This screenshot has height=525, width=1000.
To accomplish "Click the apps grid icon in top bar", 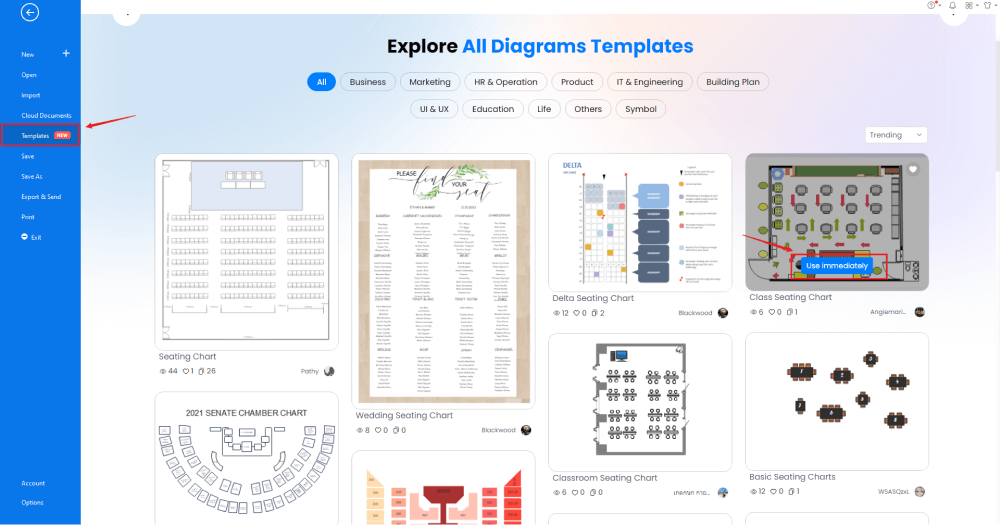I will point(969,5).
